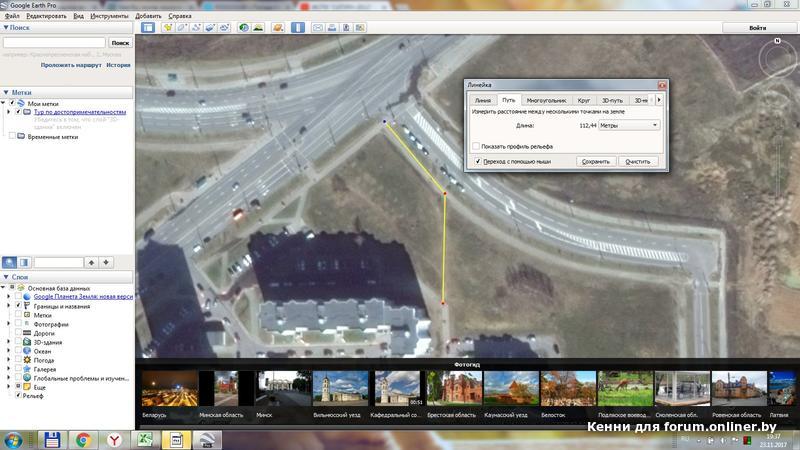Click the Print toolbar icon
The width and height of the screenshot is (800, 450).
(x=332, y=27)
